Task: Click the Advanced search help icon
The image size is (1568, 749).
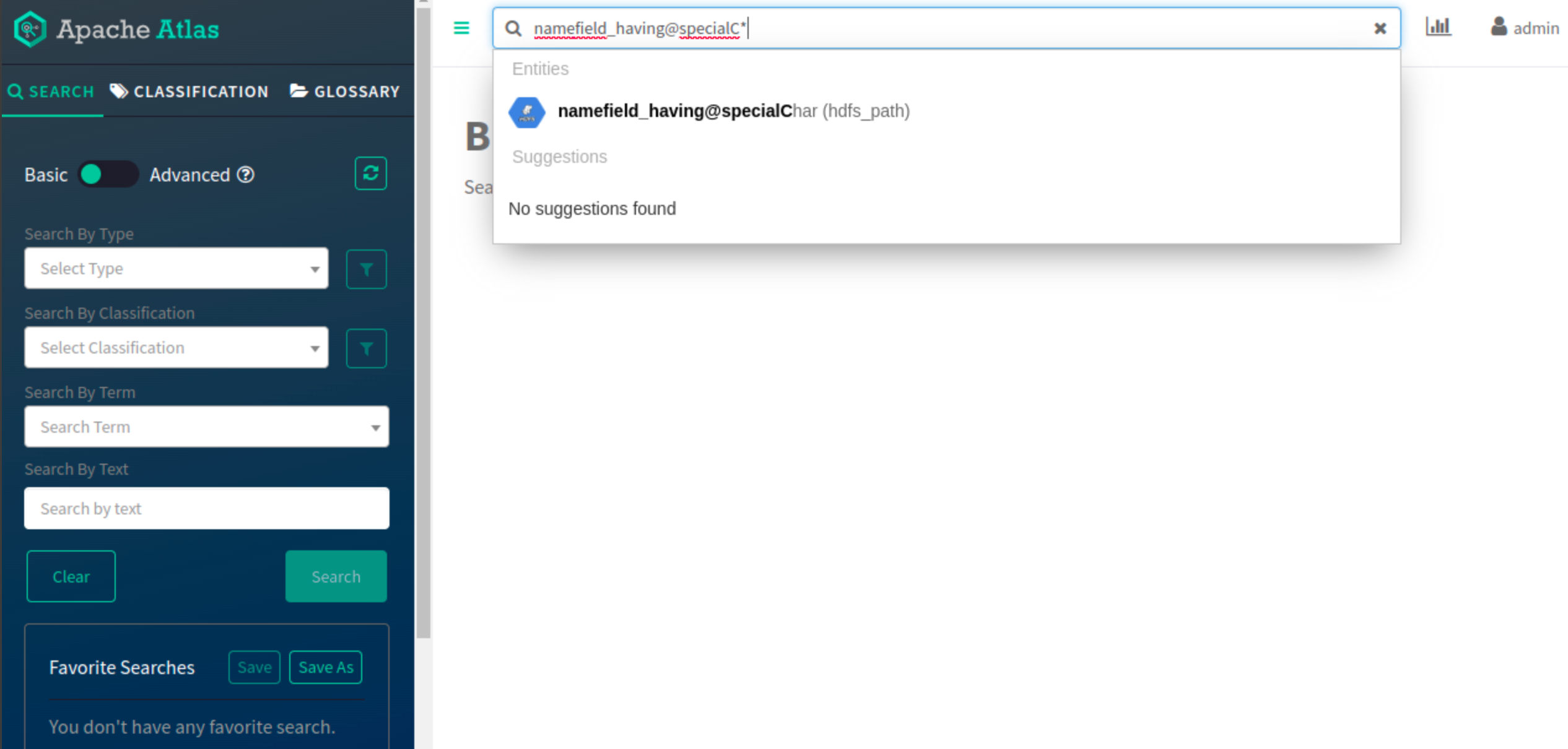Action: tap(246, 175)
